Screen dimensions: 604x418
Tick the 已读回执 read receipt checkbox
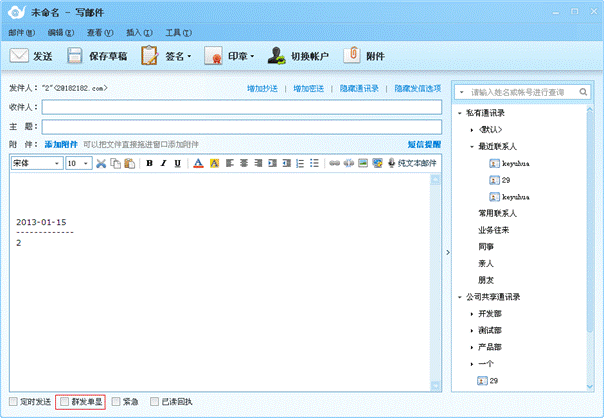[x=154, y=402]
